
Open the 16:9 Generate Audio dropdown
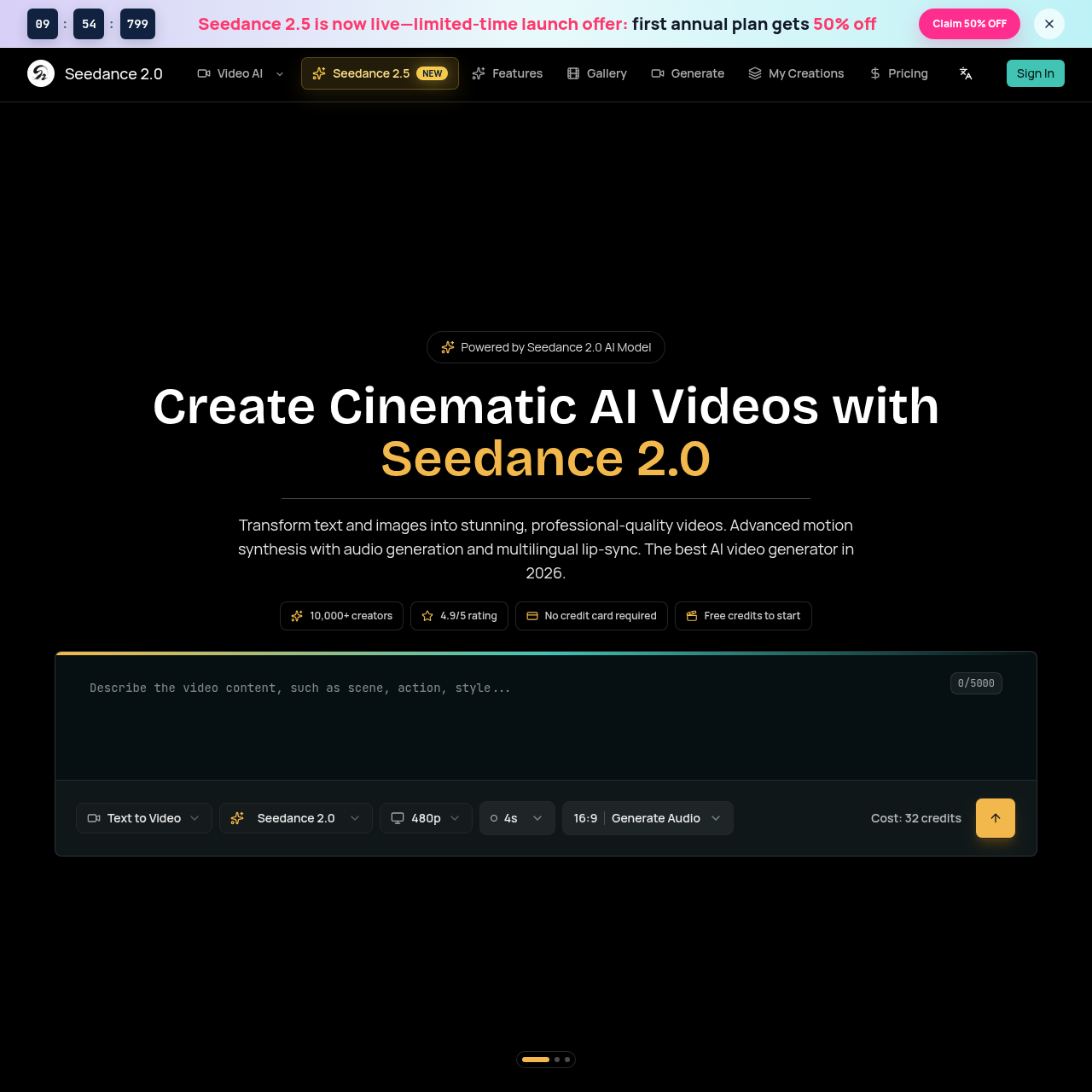[x=648, y=818]
